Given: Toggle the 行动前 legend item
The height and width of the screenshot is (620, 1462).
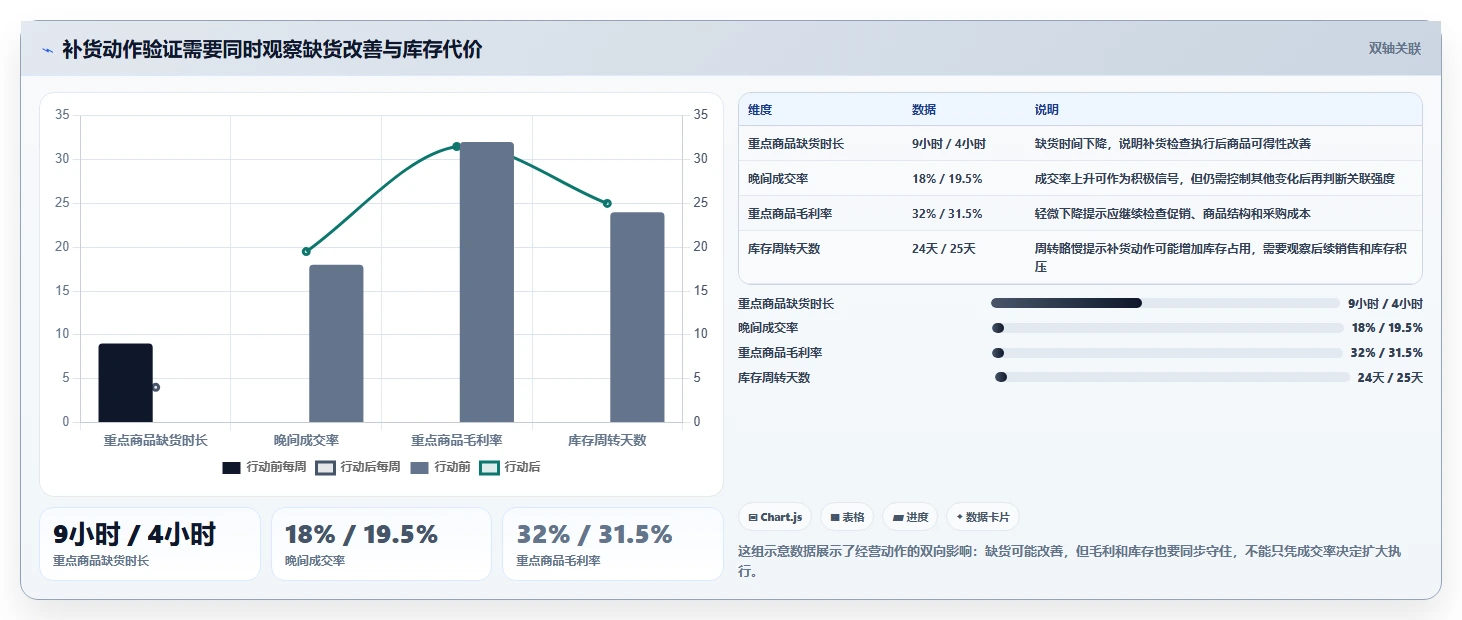Looking at the screenshot, I should (x=440, y=467).
